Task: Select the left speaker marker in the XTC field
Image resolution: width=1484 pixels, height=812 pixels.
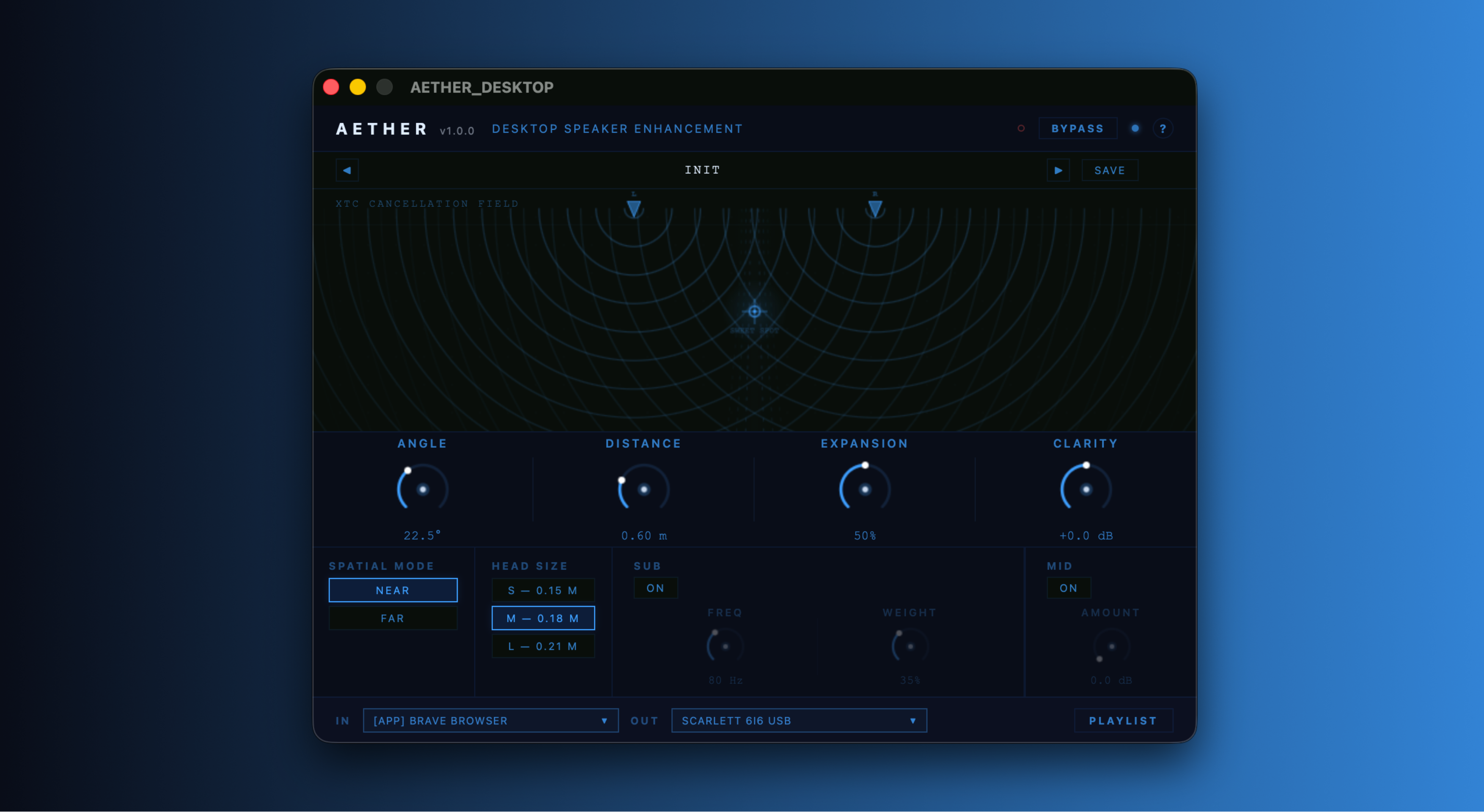Action: 634,209
